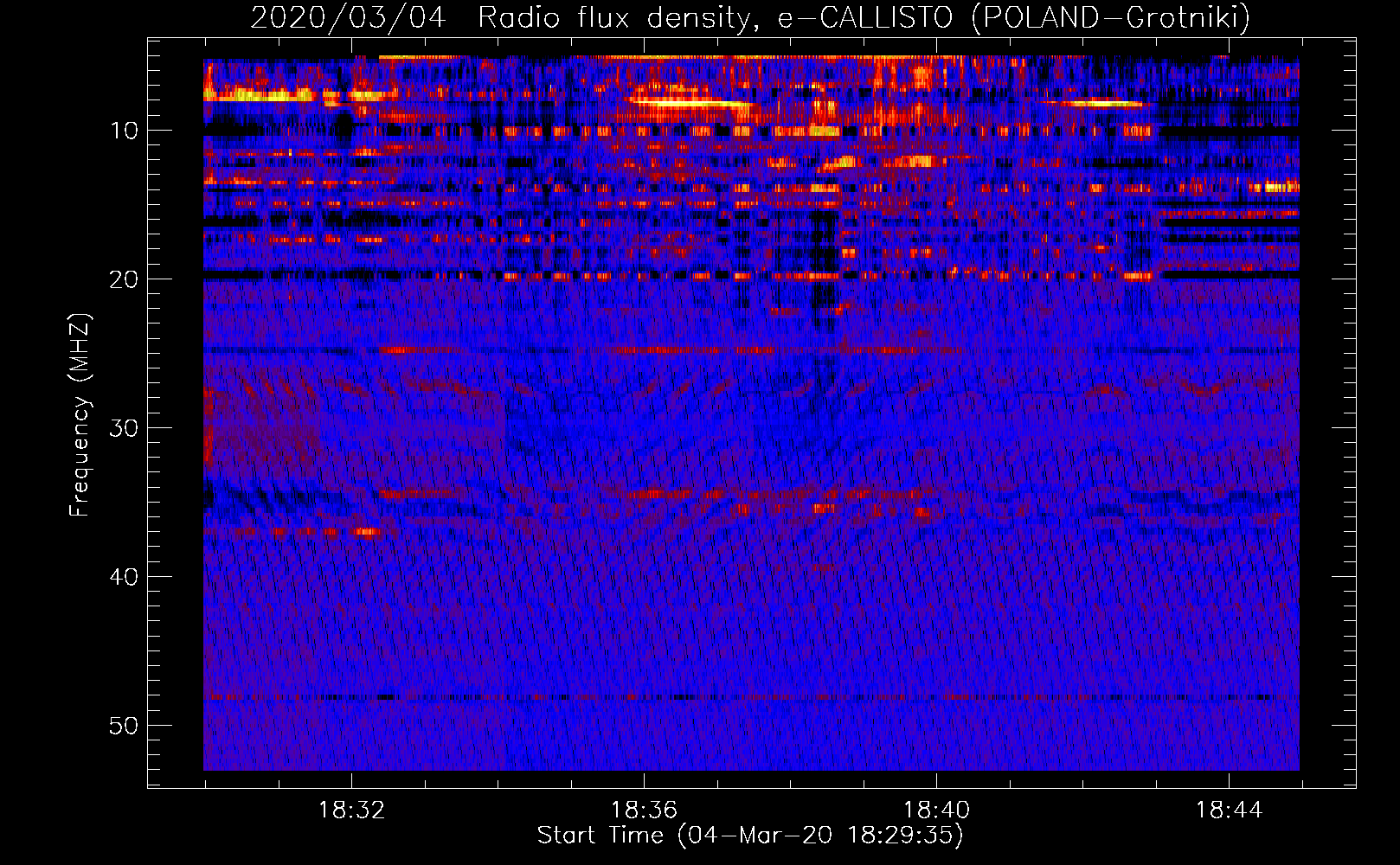Click the frequency tick label '10'
Screen dimensions: 1400x865
click(125, 131)
